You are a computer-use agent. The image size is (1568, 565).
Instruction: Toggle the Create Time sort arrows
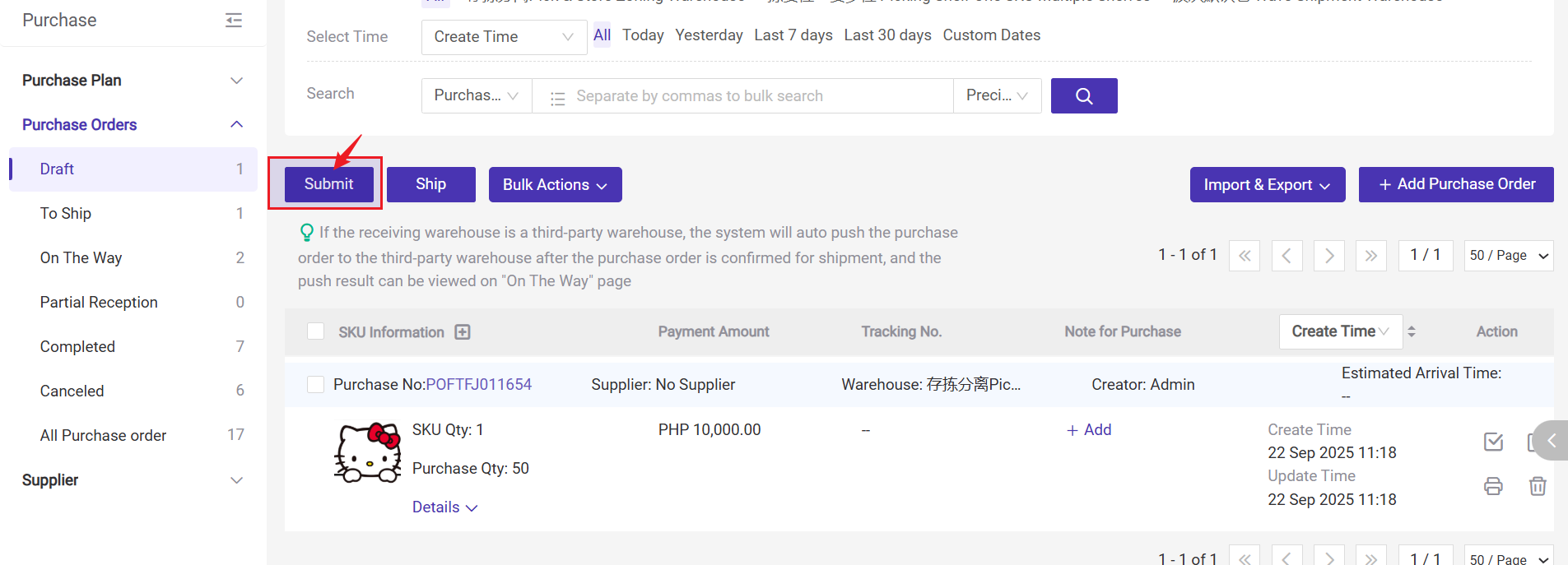point(1412,331)
